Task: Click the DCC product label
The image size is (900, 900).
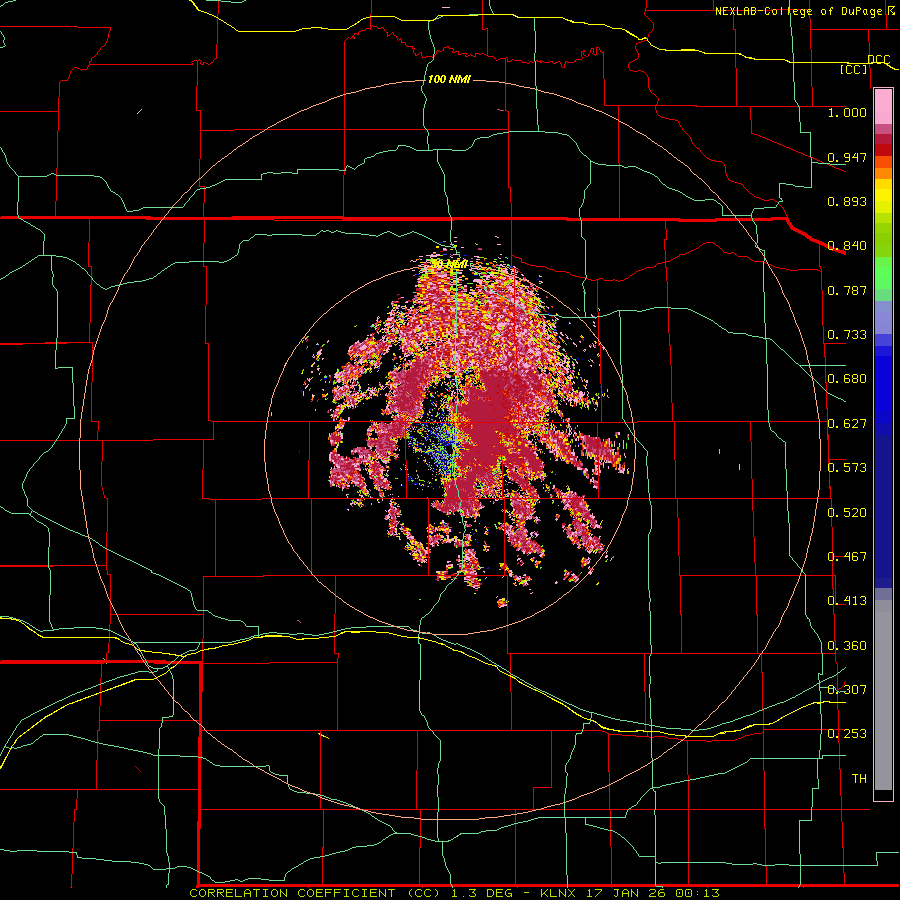Action: point(878,59)
